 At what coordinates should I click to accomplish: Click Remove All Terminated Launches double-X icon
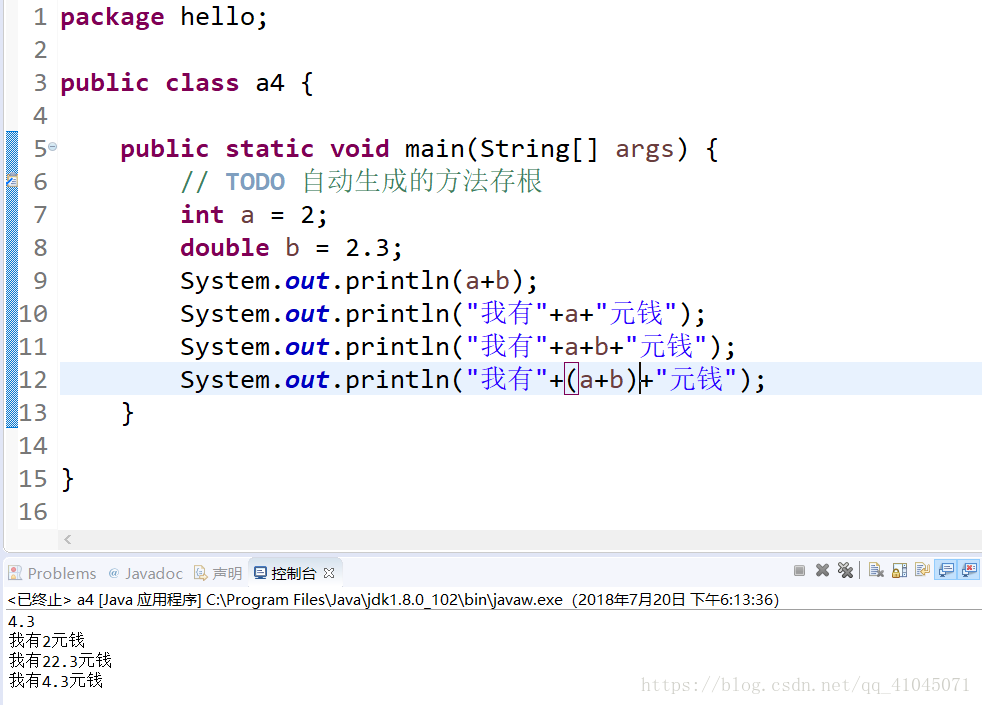pyautogui.click(x=845, y=570)
